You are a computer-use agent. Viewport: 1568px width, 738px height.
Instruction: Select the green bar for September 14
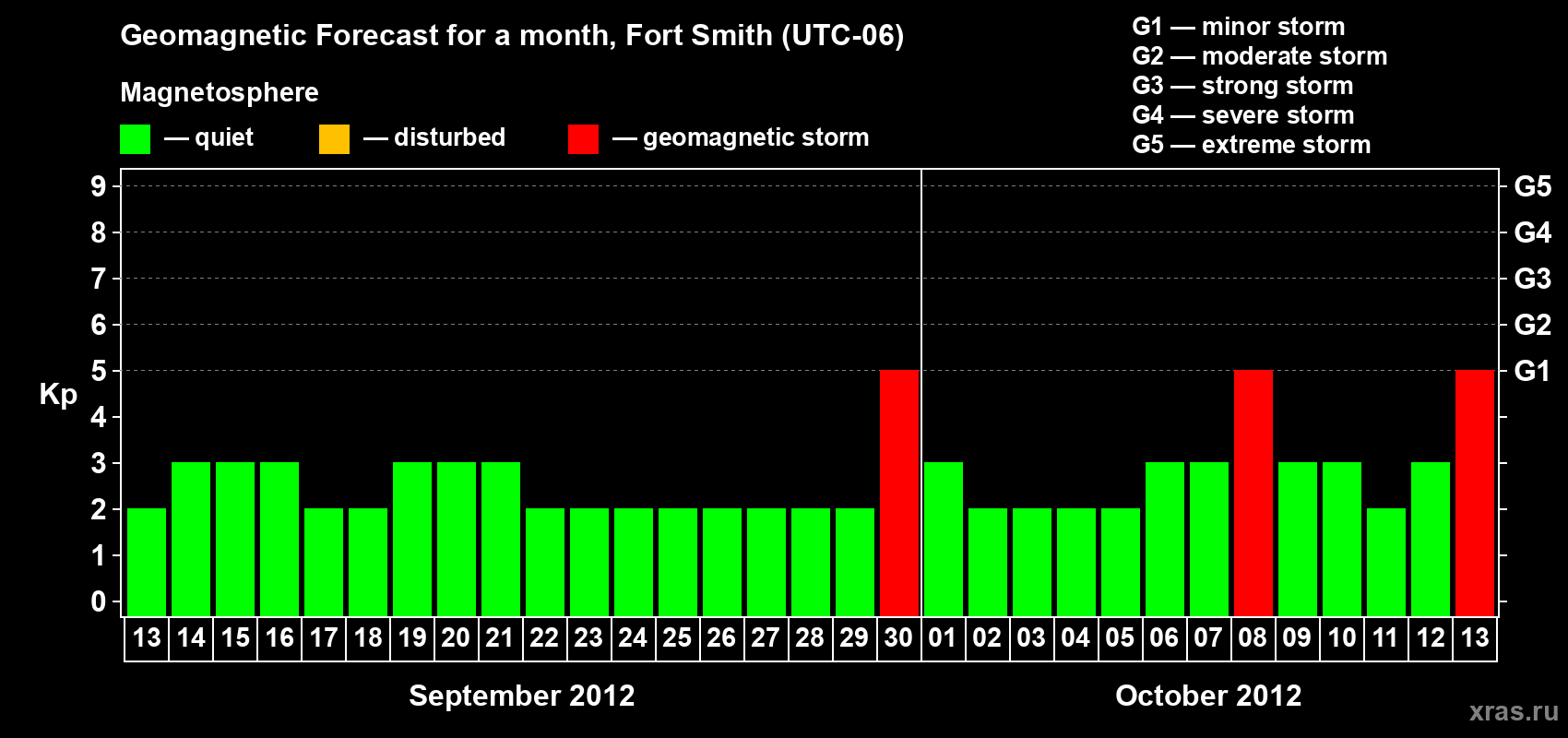click(191, 539)
